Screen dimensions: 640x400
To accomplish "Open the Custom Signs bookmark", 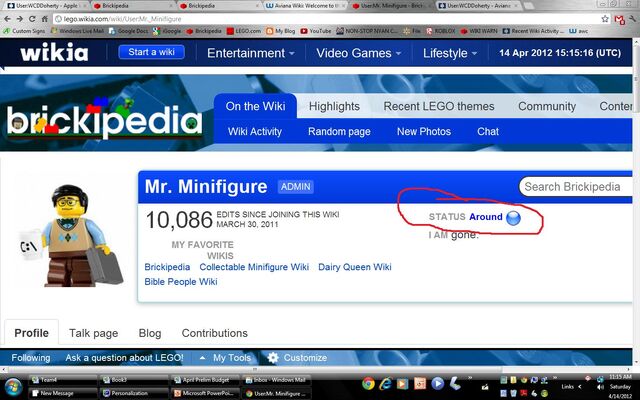I will [x=24, y=31].
